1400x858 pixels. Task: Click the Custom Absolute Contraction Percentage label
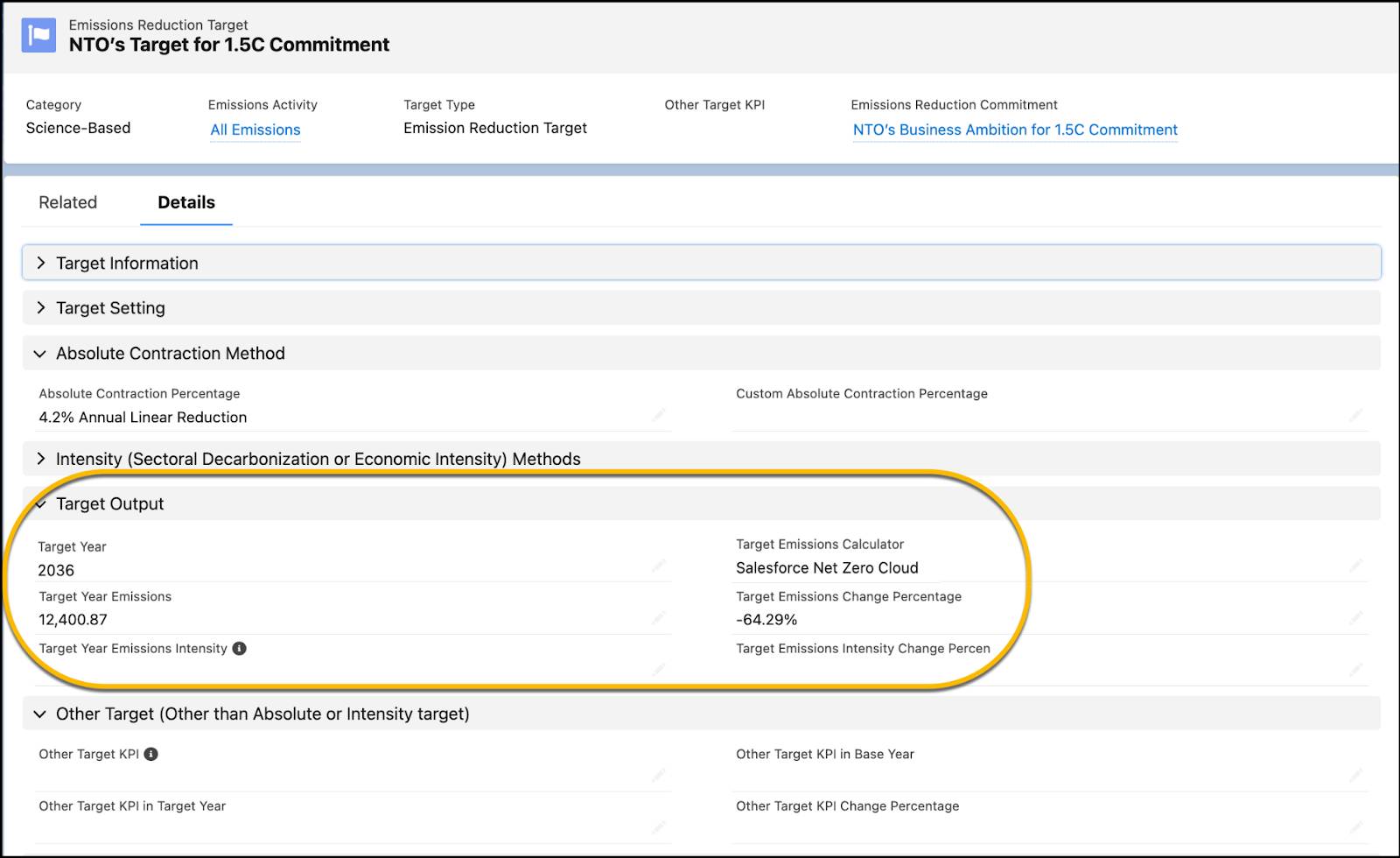pyautogui.click(x=862, y=394)
